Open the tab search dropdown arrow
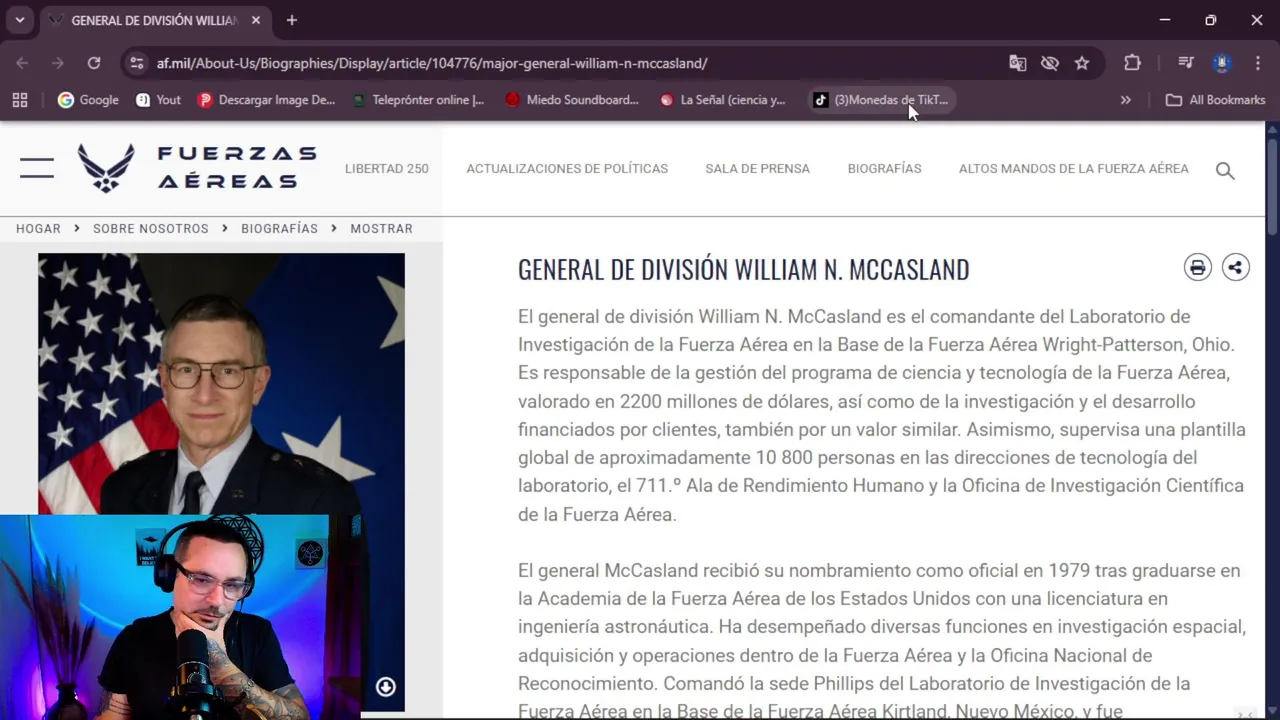Screen dimensions: 1280x720 point(19,20)
